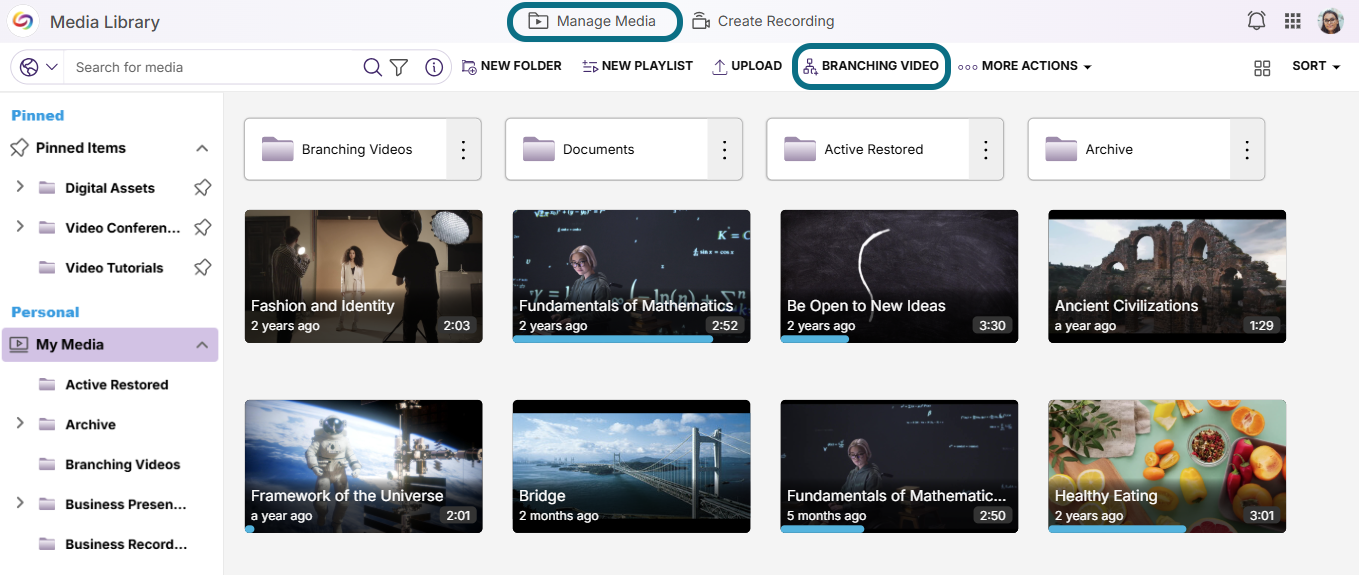Screen dimensions: 1359x575
Task: Unpin the Digital Assets folder
Action: tap(202, 188)
